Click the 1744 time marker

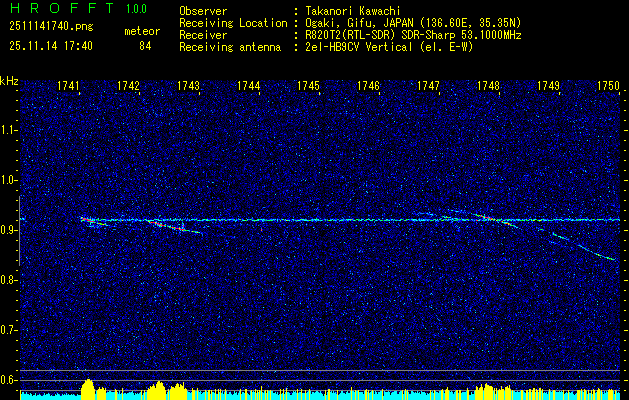coord(249,85)
